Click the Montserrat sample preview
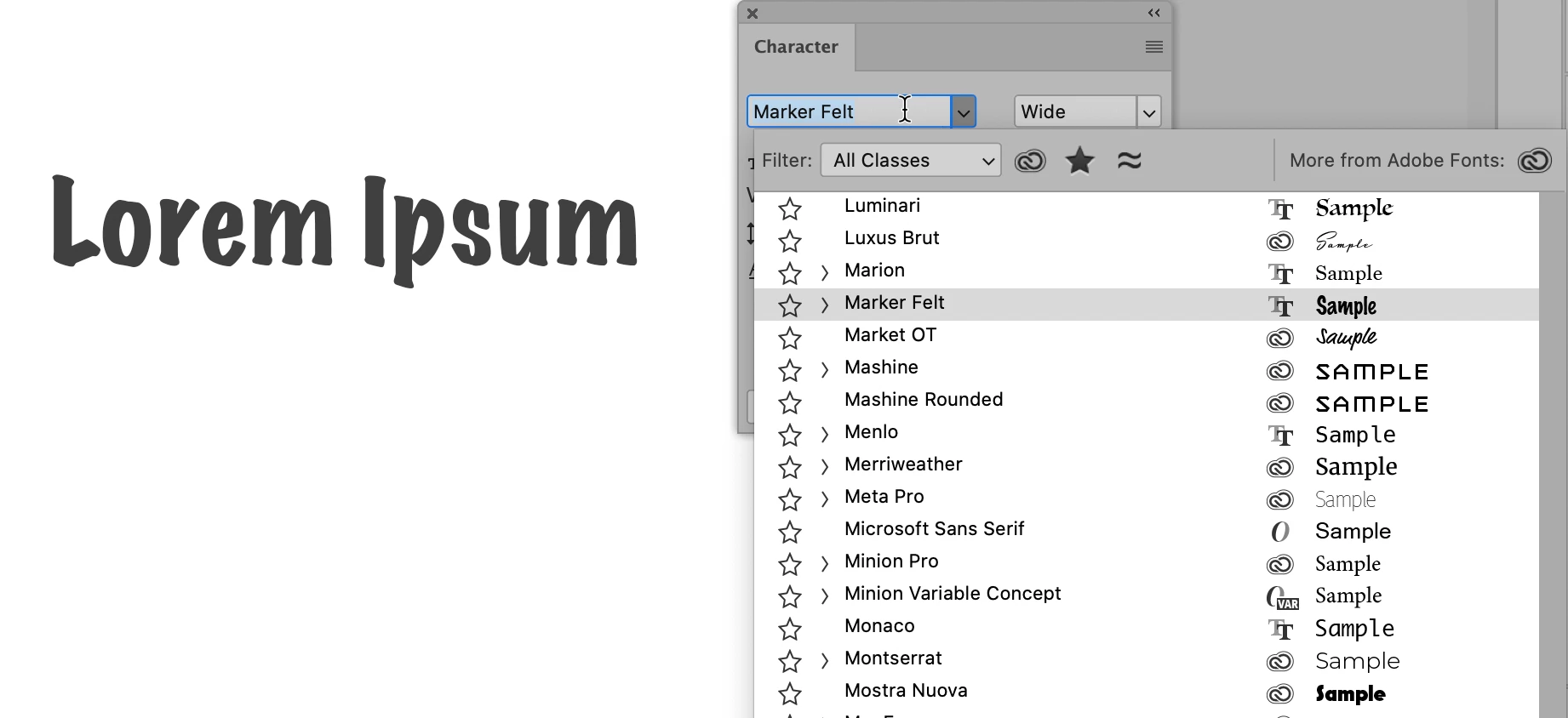Image resolution: width=1568 pixels, height=718 pixels. coord(1357,661)
